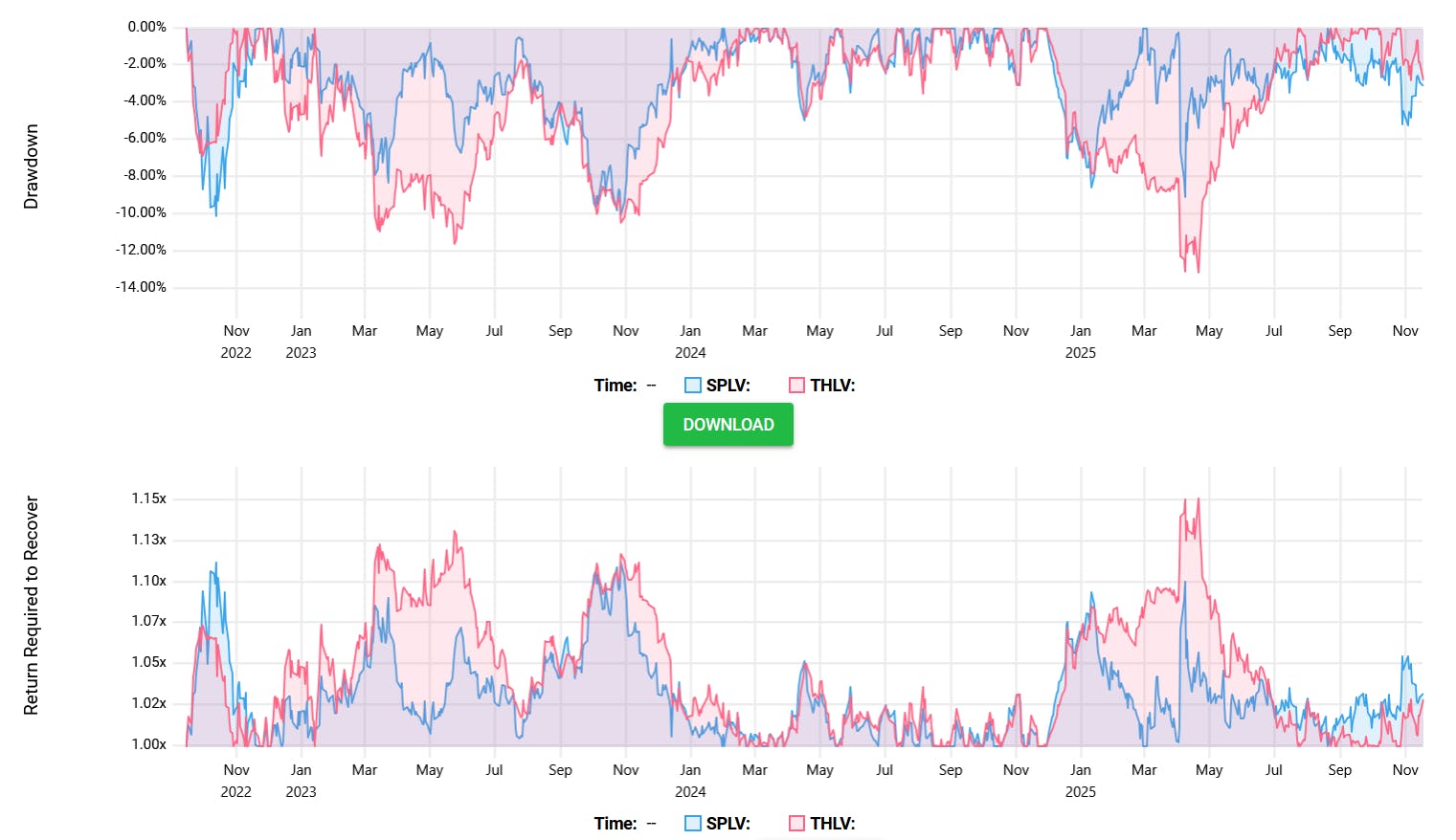Image resolution: width=1456 pixels, height=840 pixels.
Task: Click the Nov 2022 label on drawdown x-axis
Action: (x=236, y=341)
